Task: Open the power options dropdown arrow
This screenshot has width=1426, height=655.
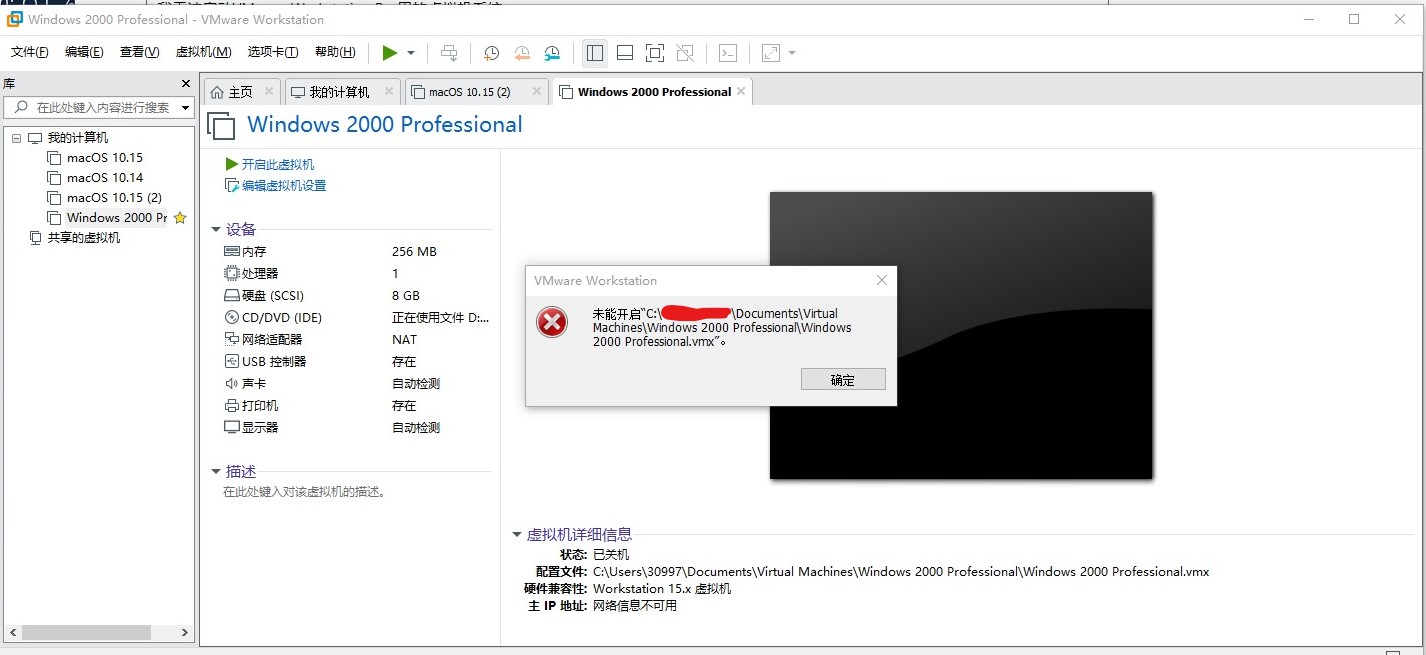Action: click(411, 53)
